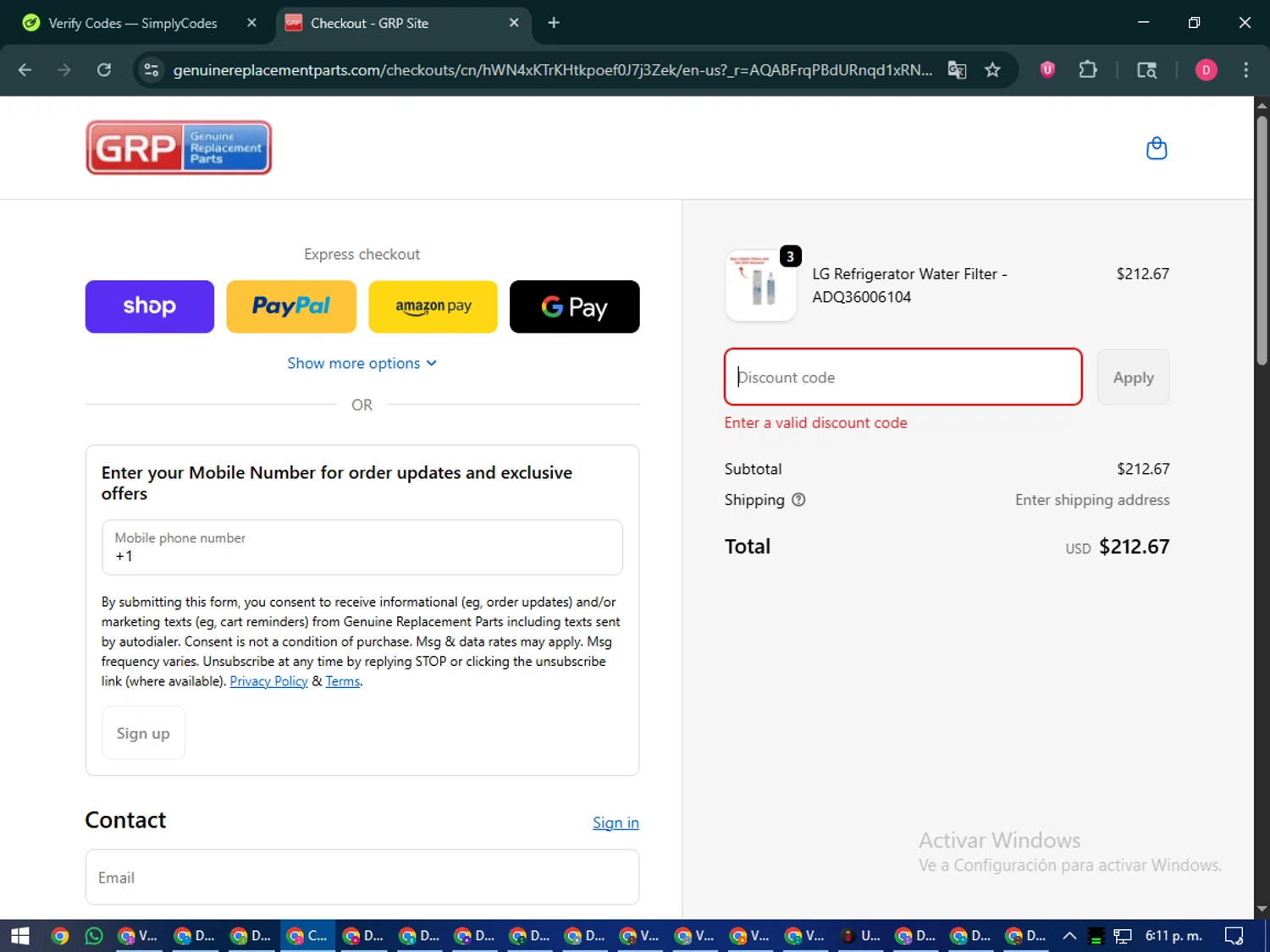Open the taskbar item labeled U...

(x=861, y=935)
